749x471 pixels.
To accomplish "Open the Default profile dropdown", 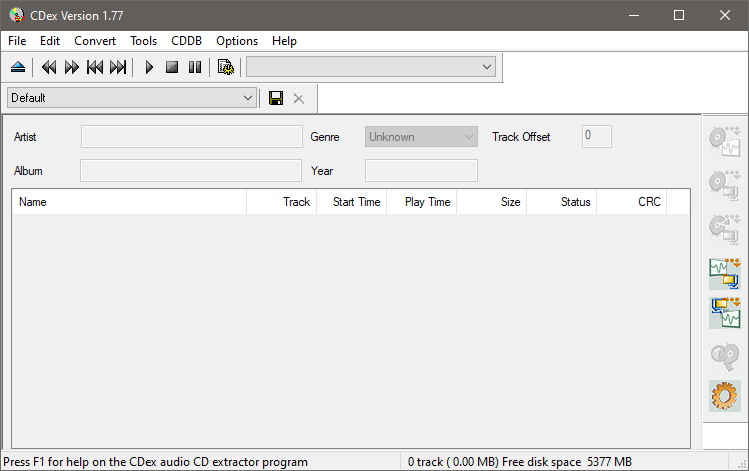I will (132, 98).
